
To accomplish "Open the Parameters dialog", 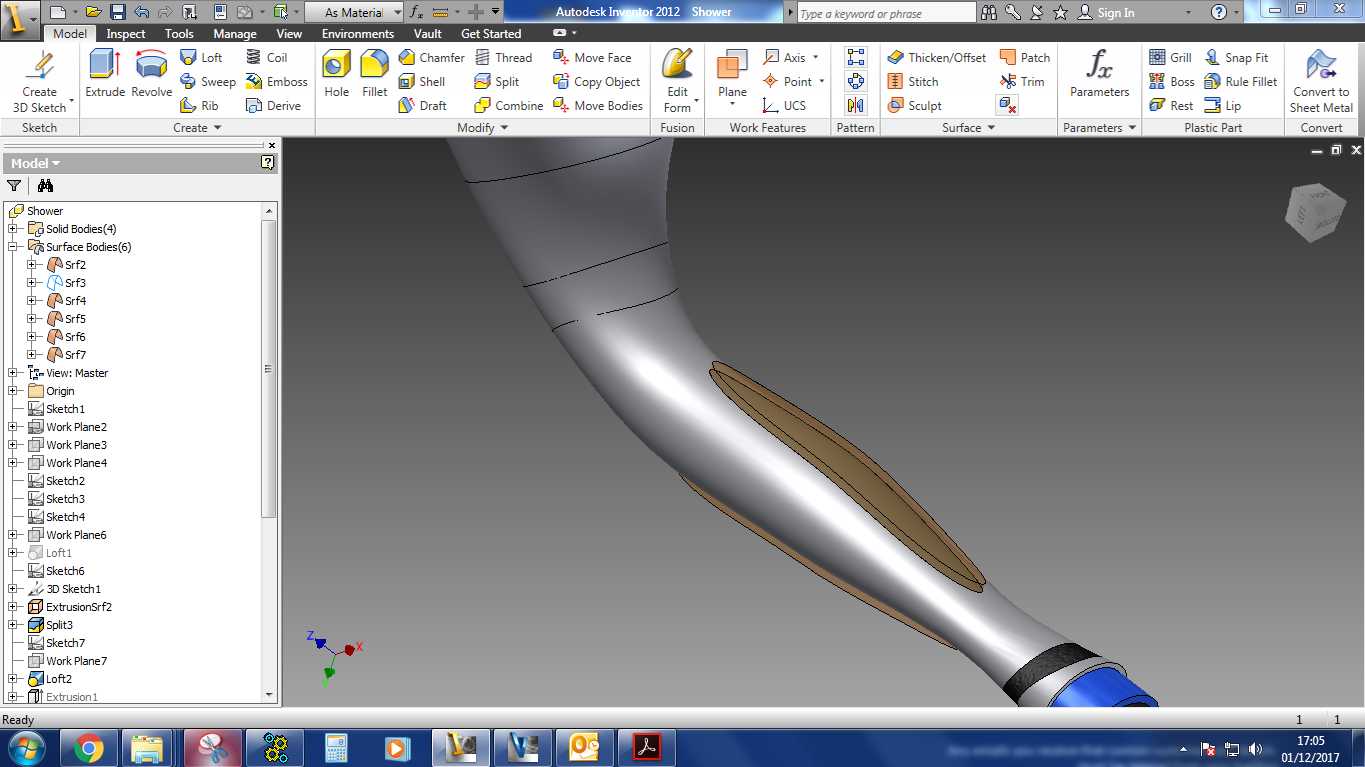I will [x=1099, y=74].
